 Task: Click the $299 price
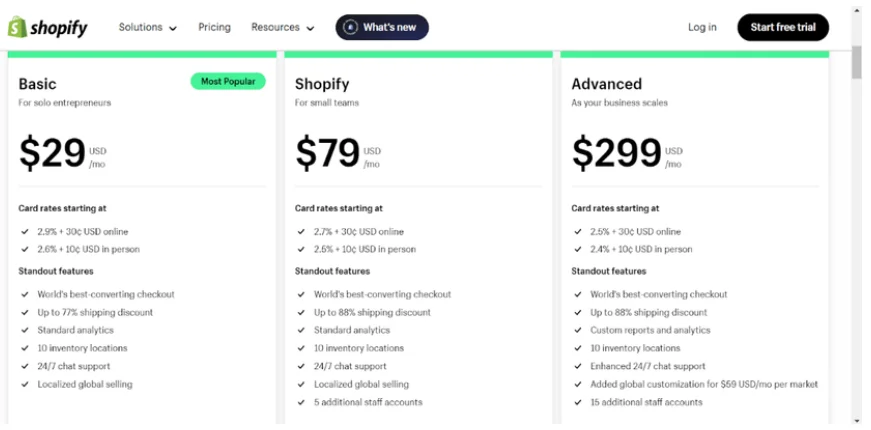pos(617,153)
